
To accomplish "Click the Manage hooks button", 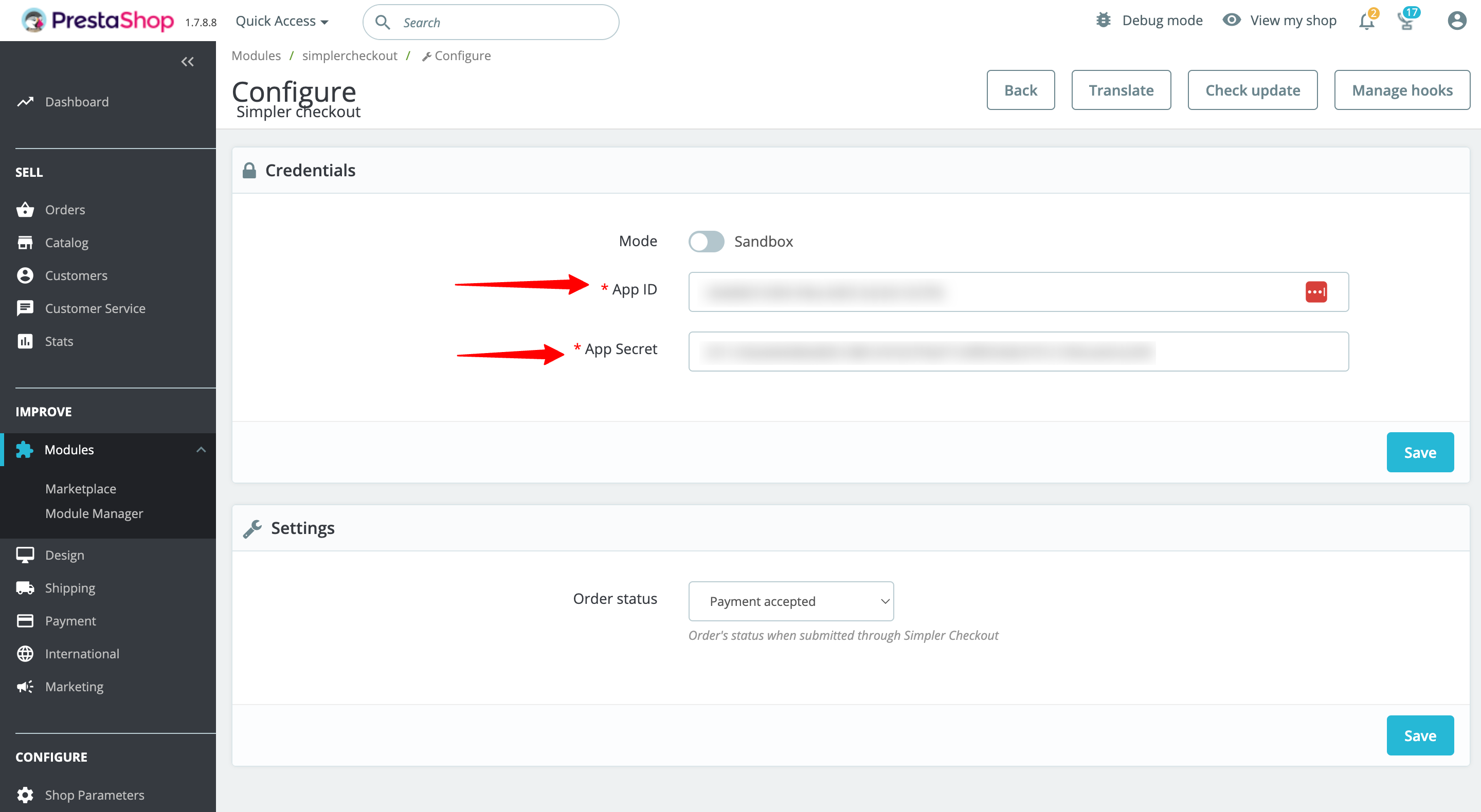I will 1402,90.
